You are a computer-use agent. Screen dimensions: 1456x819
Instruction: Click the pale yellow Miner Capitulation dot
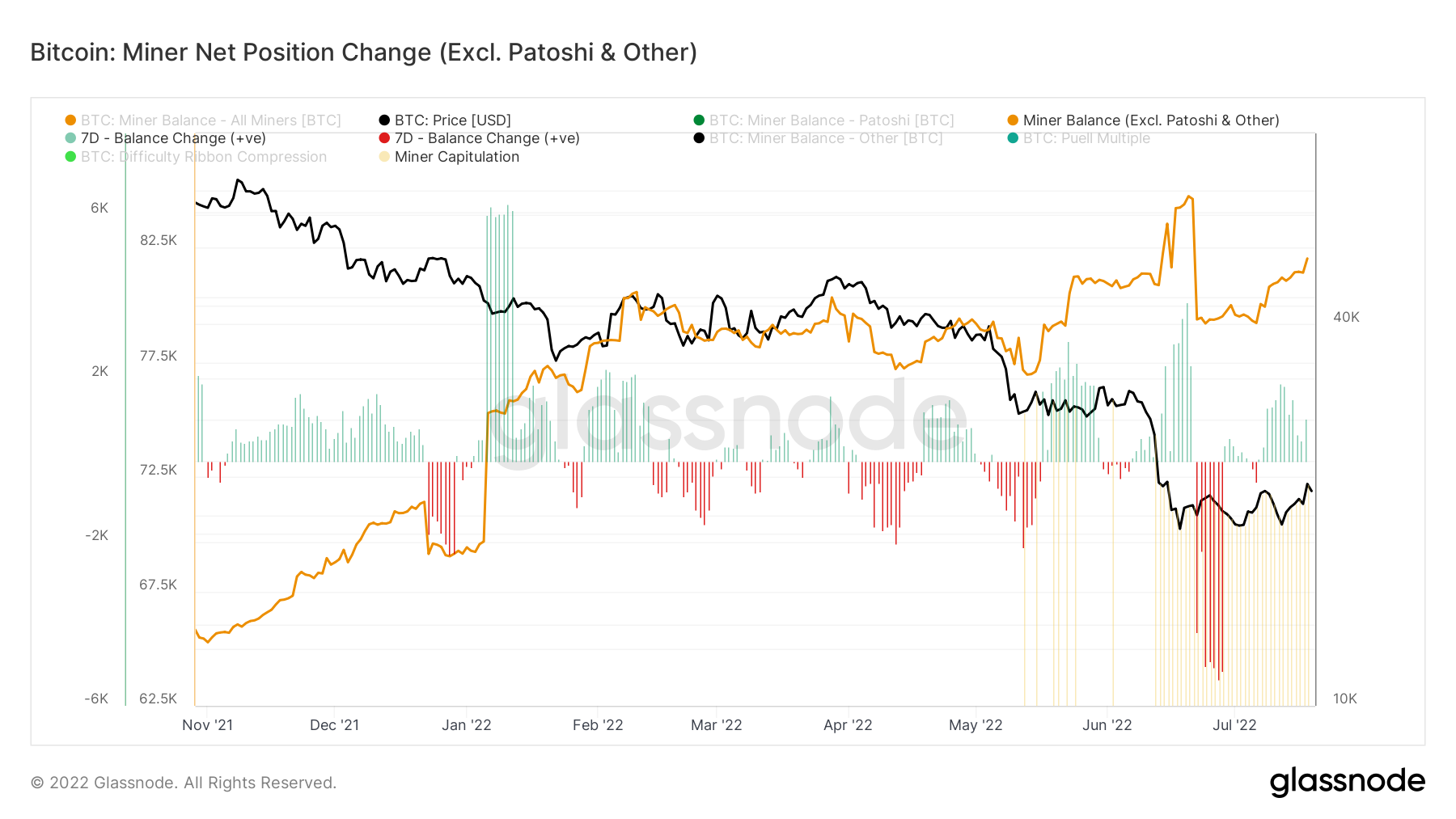click(384, 157)
